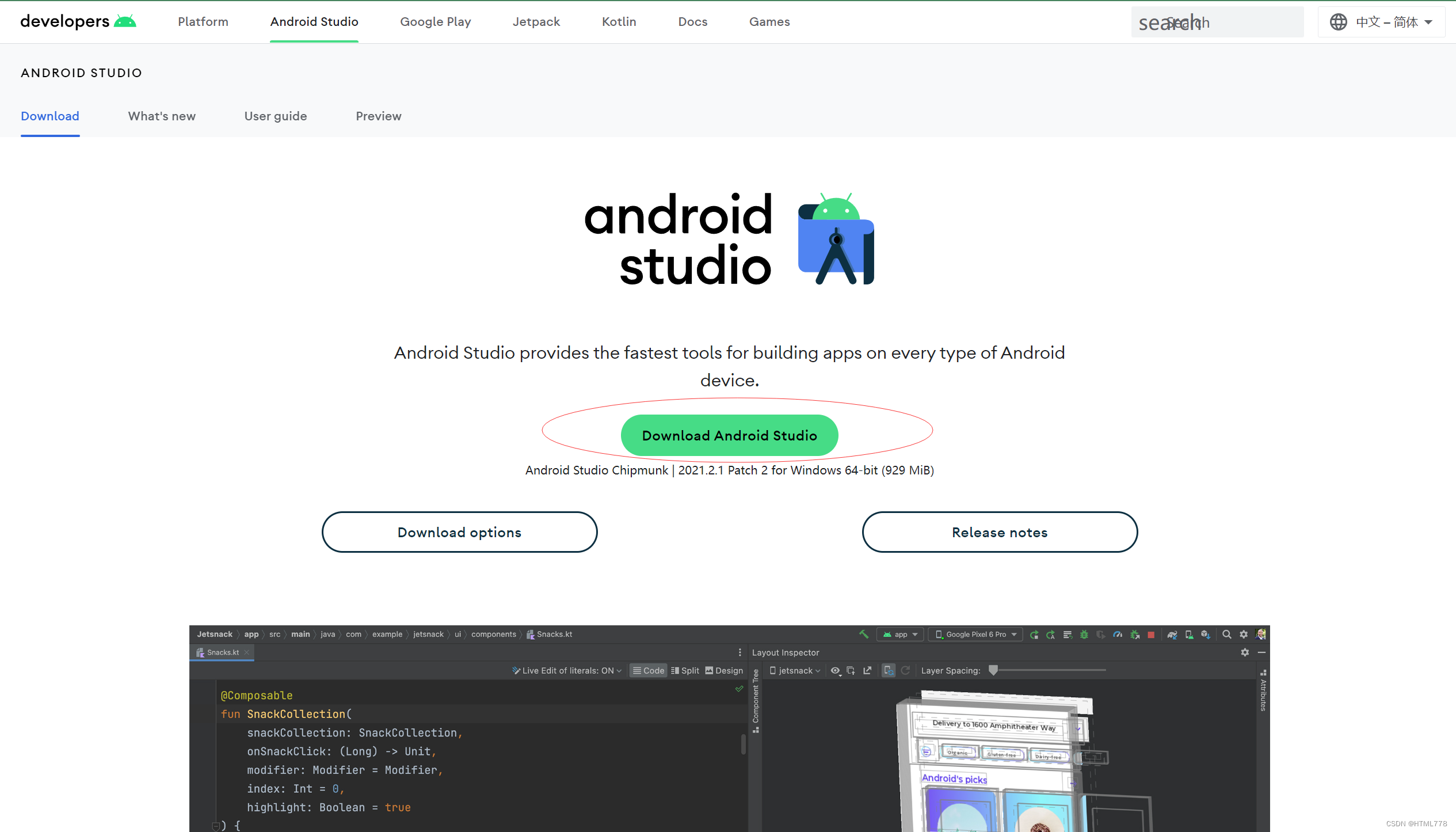Minimize the Layout Inspector panel
The image size is (1456, 832).
pyautogui.click(x=1261, y=652)
